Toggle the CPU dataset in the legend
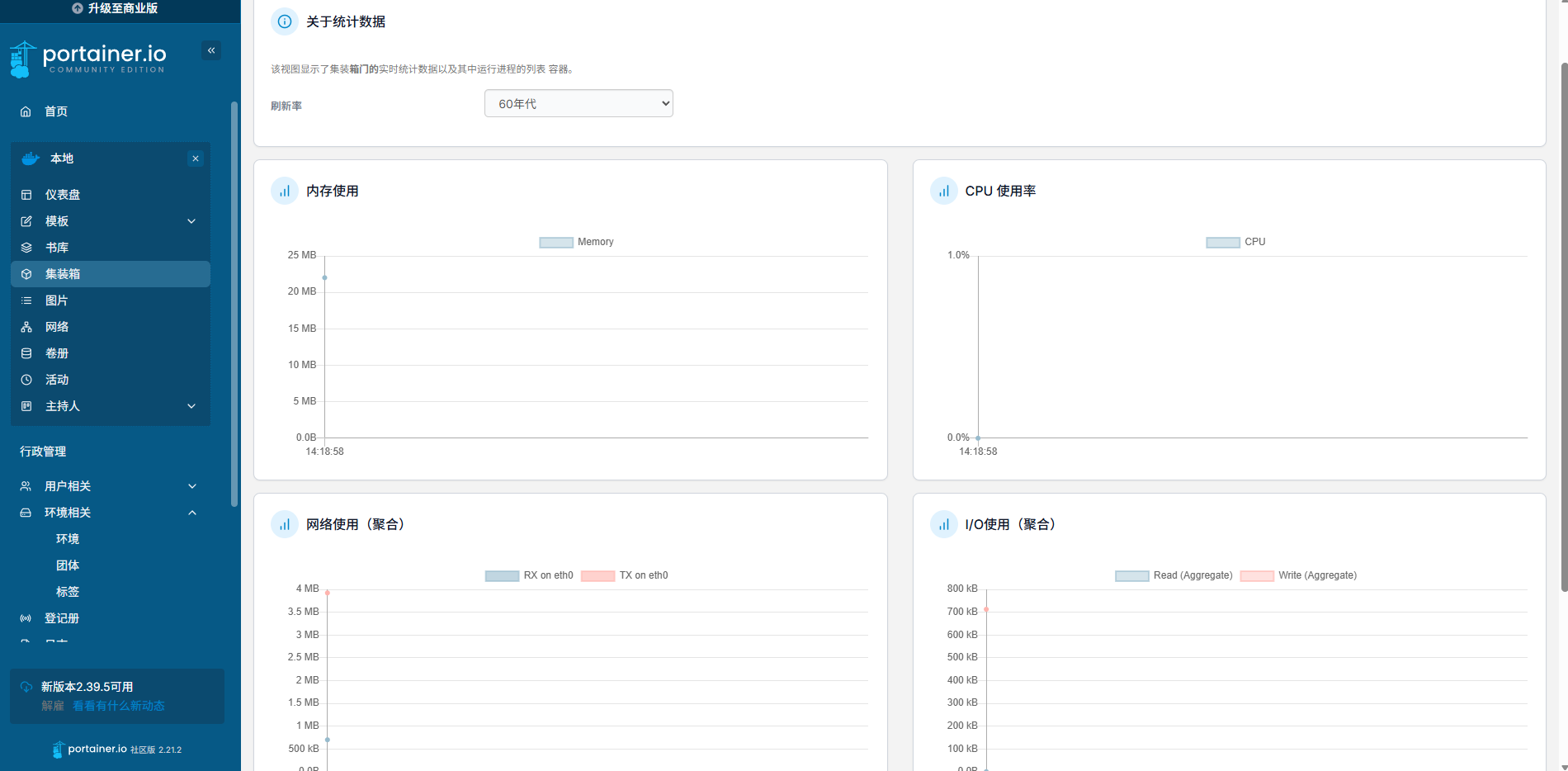Viewport: 1568px width, 771px height. tap(1235, 242)
